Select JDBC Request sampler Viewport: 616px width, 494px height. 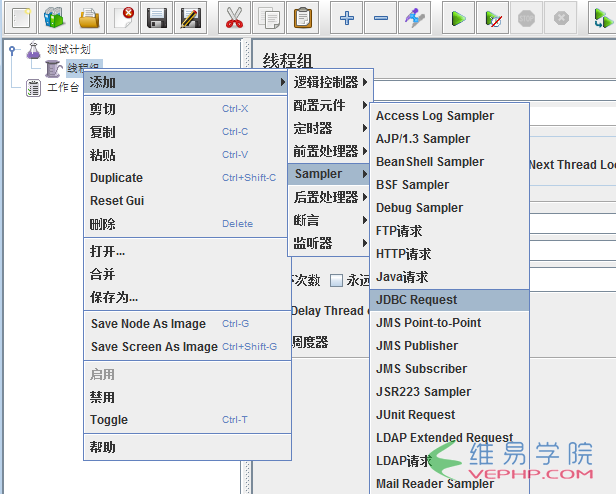[449, 300]
